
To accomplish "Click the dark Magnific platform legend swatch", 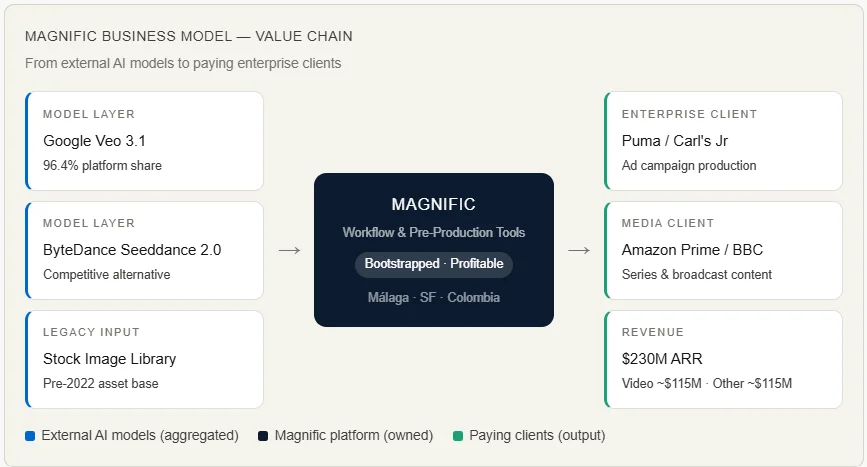I will (263, 436).
